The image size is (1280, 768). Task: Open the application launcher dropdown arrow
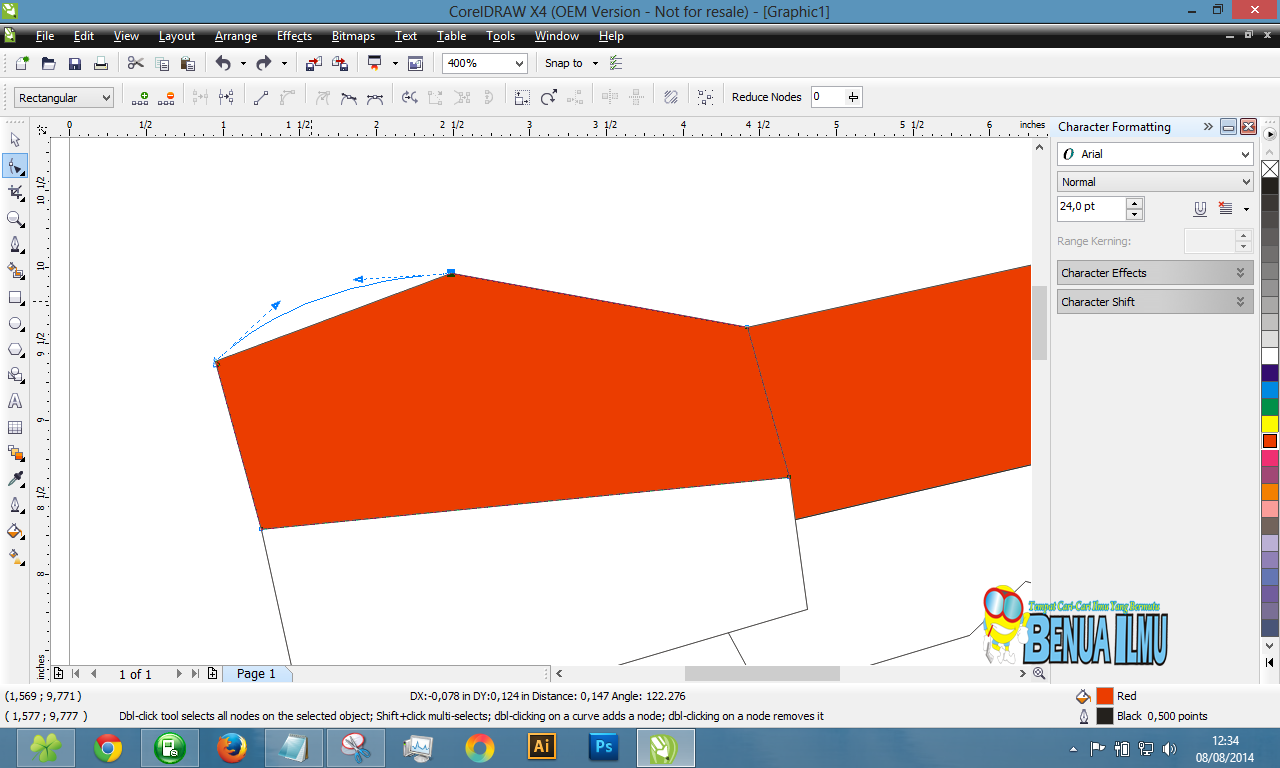(395, 63)
